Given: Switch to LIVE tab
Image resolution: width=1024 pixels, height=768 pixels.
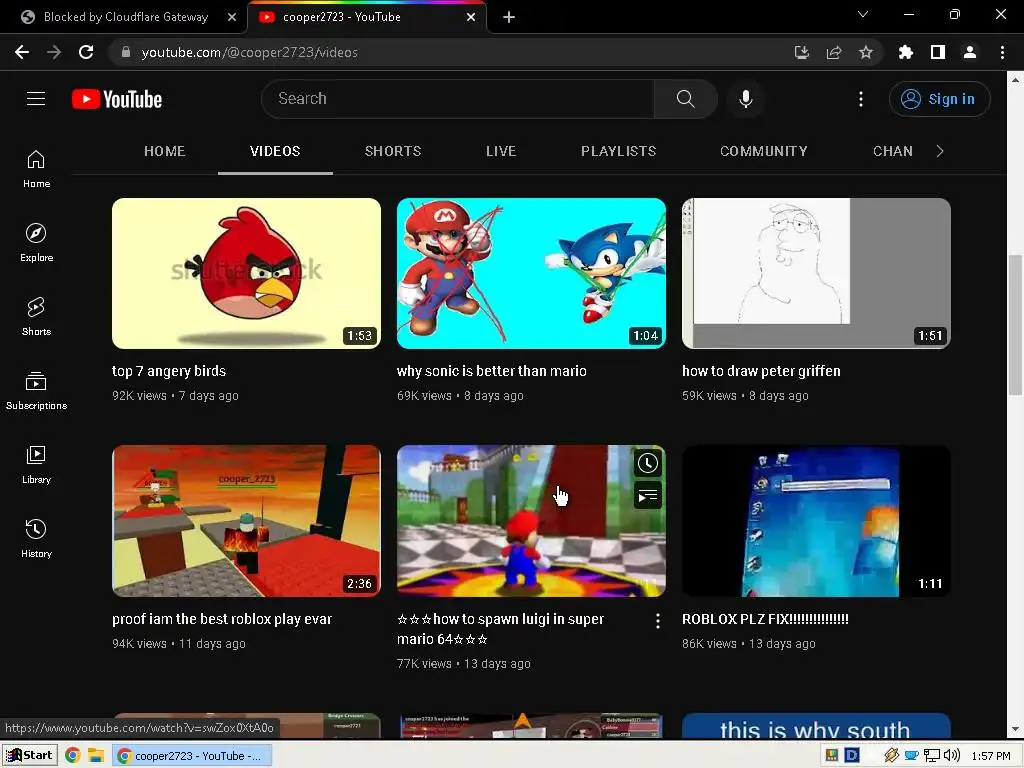Looking at the screenshot, I should coord(501,151).
